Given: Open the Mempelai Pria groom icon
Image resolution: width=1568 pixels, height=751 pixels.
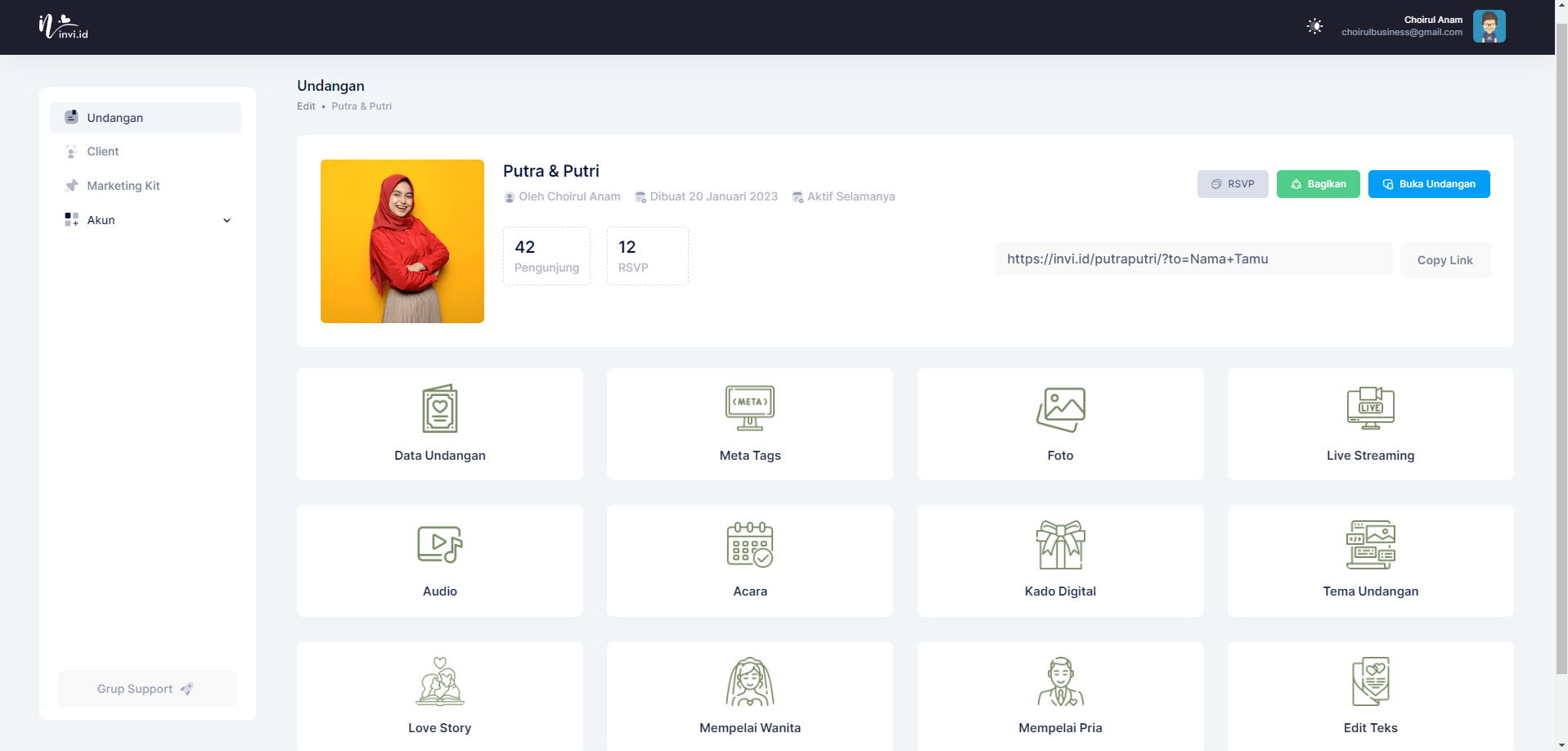Looking at the screenshot, I should tap(1060, 681).
